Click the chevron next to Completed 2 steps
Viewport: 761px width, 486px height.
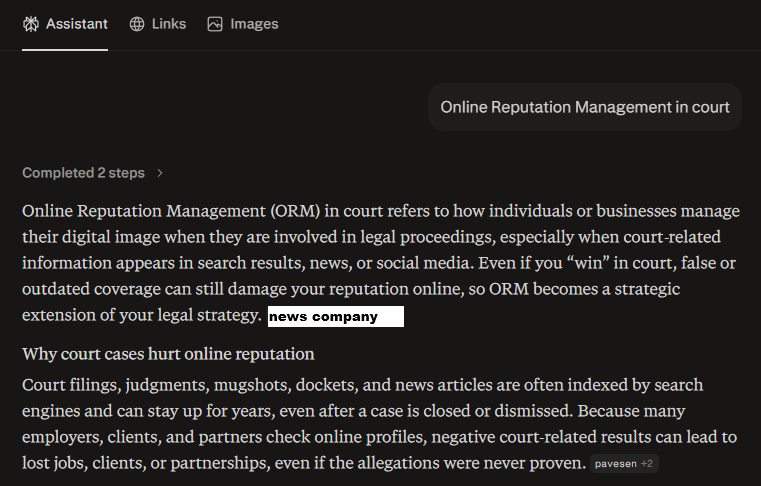(x=160, y=173)
